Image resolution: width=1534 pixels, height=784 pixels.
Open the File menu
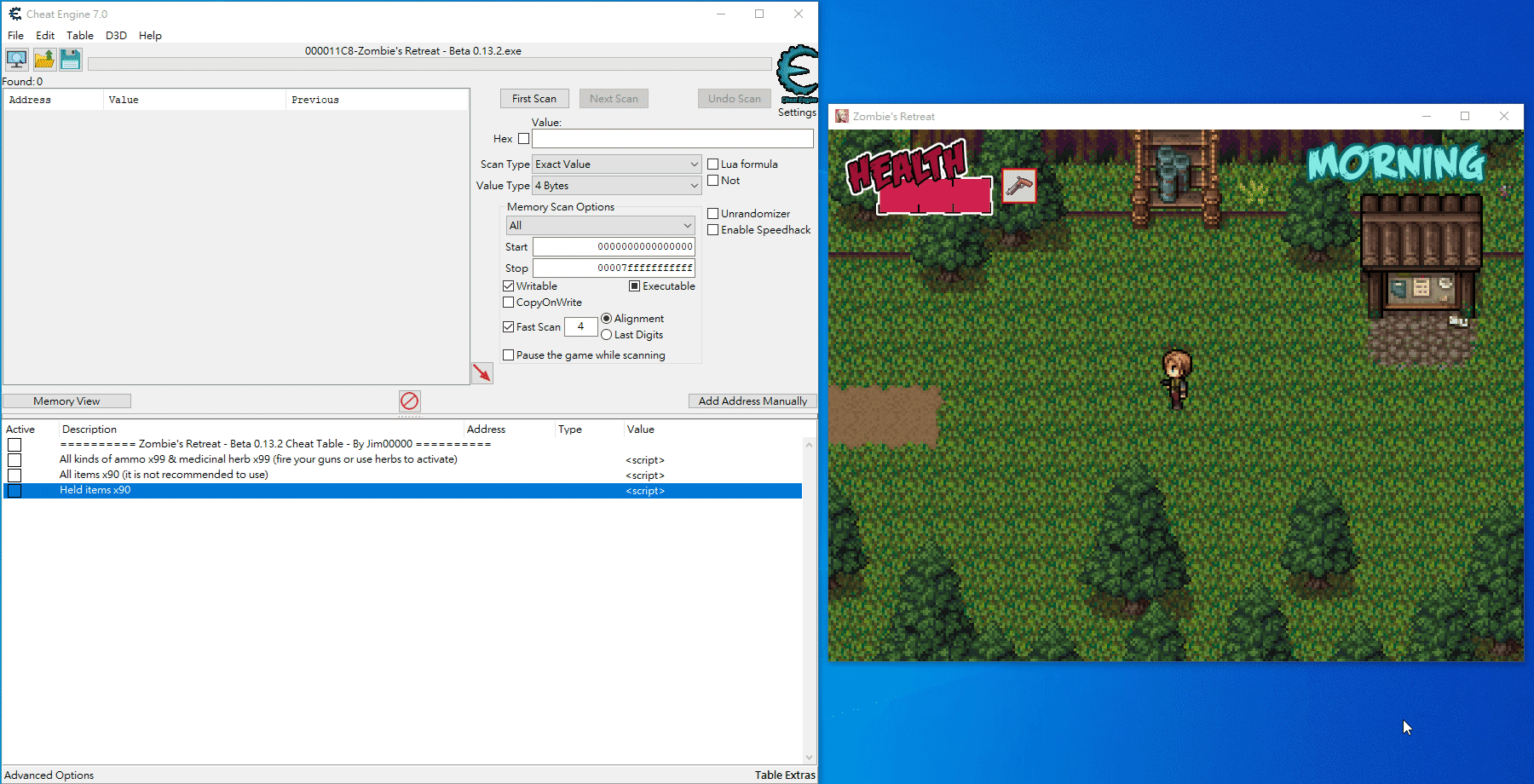[x=15, y=36]
